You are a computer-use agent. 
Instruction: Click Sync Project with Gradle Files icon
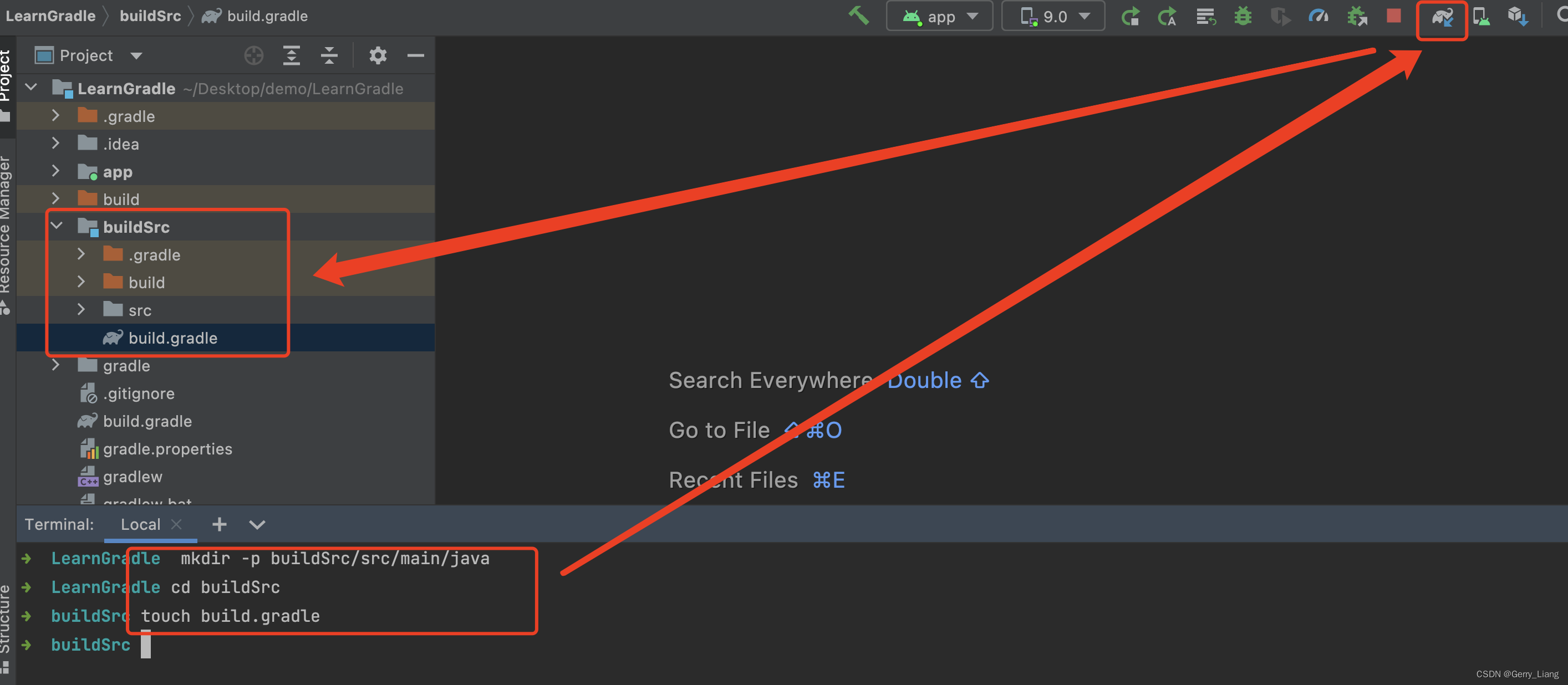pos(1442,18)
